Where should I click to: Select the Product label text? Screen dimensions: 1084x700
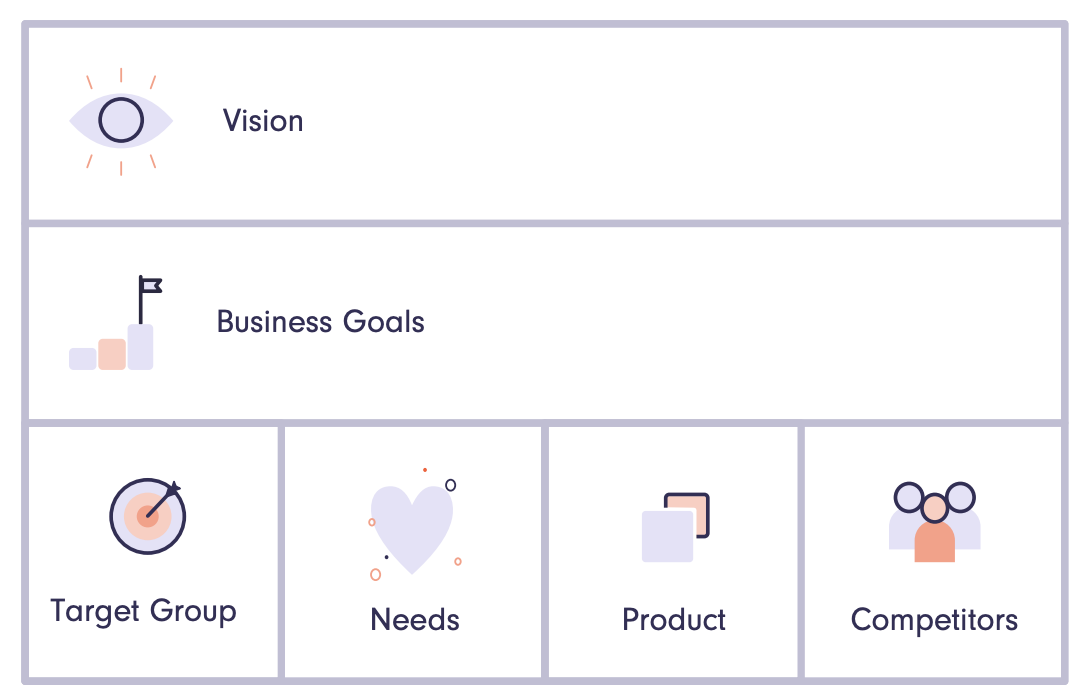click(674, 620)
